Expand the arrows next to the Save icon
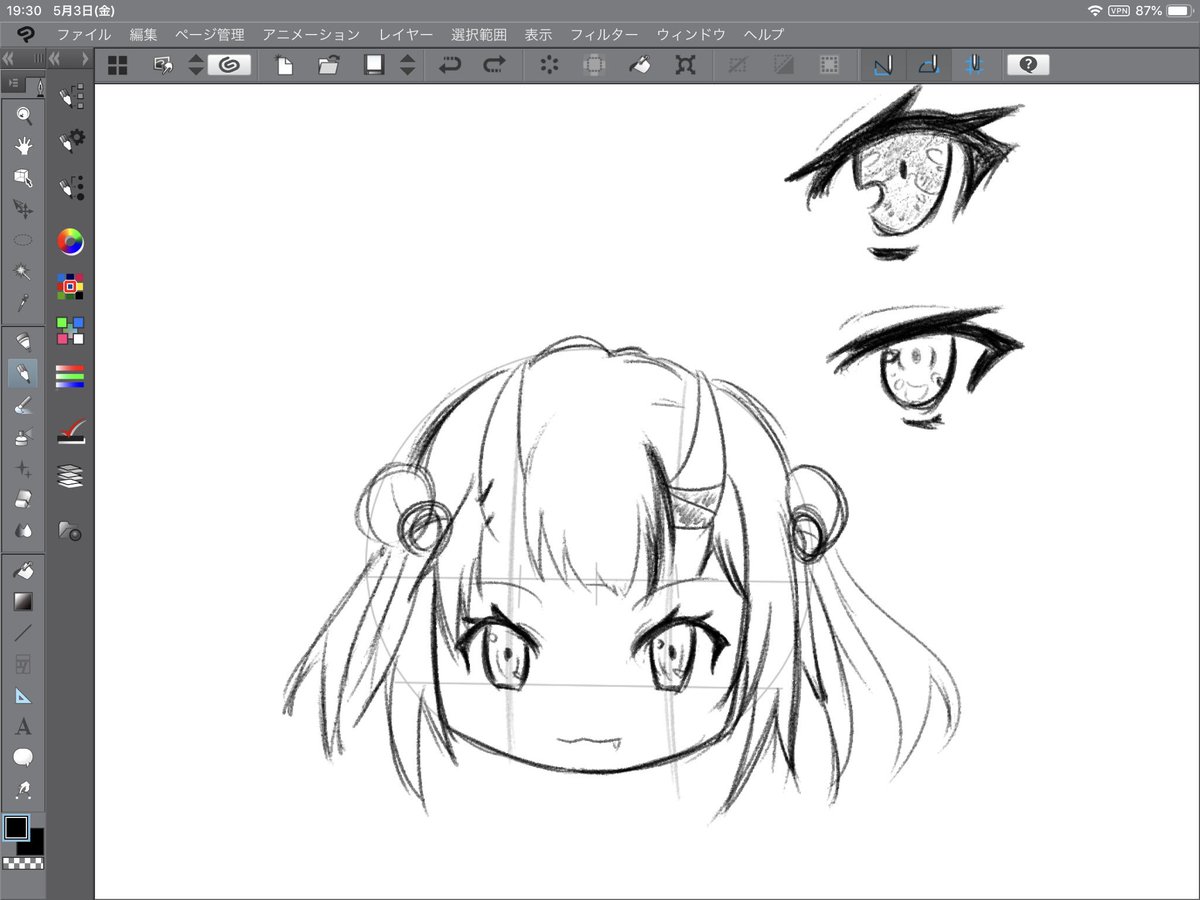 click(x=407, y=66)
